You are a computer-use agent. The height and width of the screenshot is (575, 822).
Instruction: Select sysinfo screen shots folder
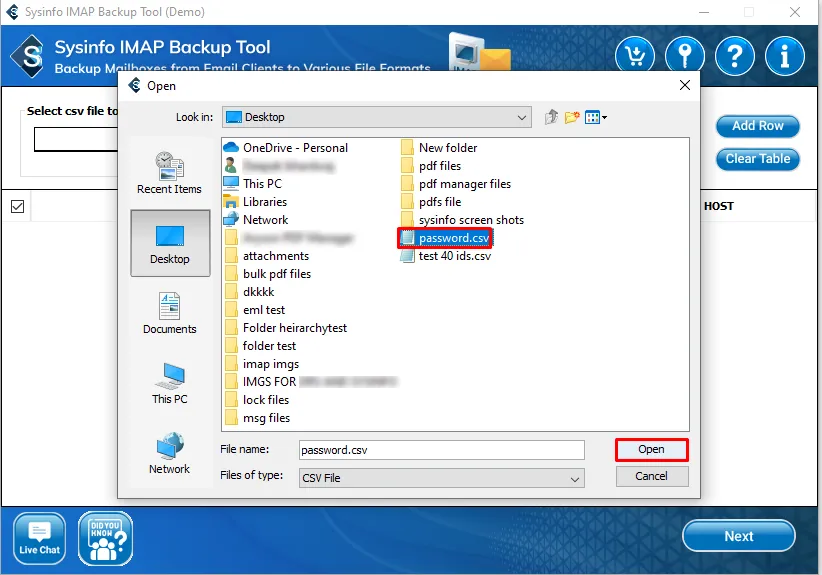462,220
